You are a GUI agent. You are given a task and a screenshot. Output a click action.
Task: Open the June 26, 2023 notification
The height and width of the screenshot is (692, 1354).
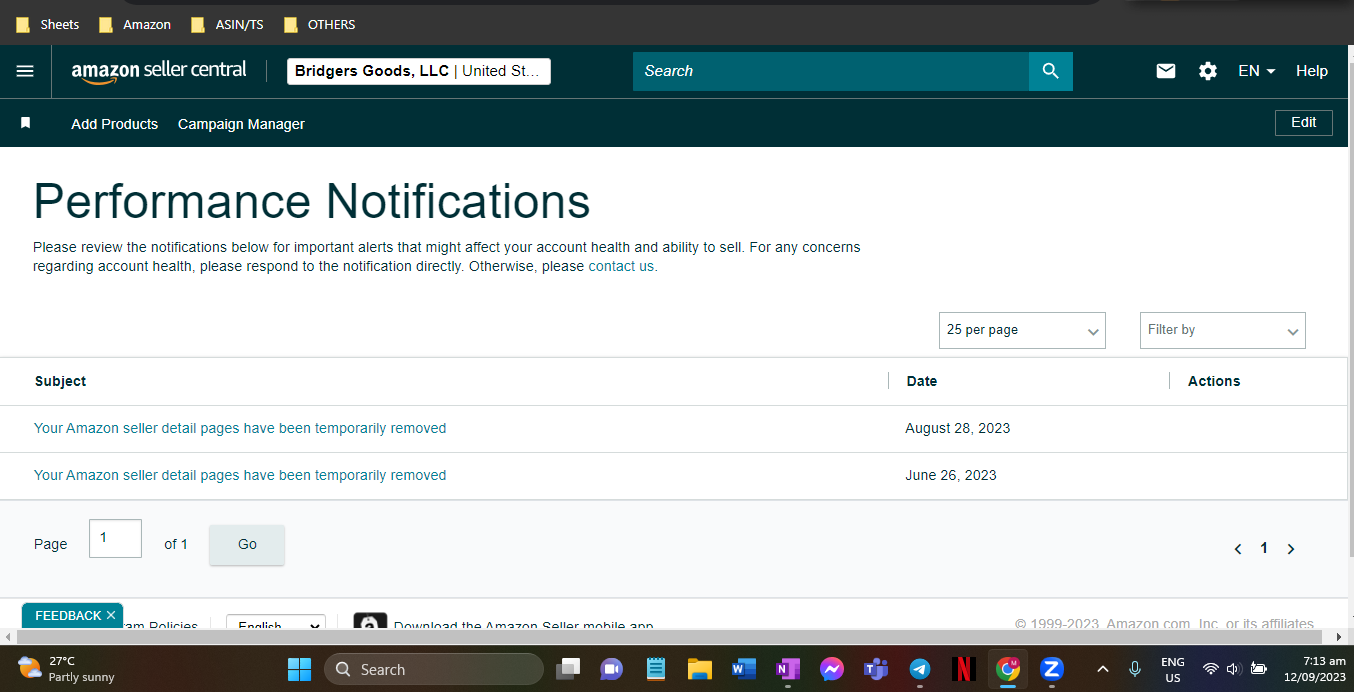click(x=240, y=475)
